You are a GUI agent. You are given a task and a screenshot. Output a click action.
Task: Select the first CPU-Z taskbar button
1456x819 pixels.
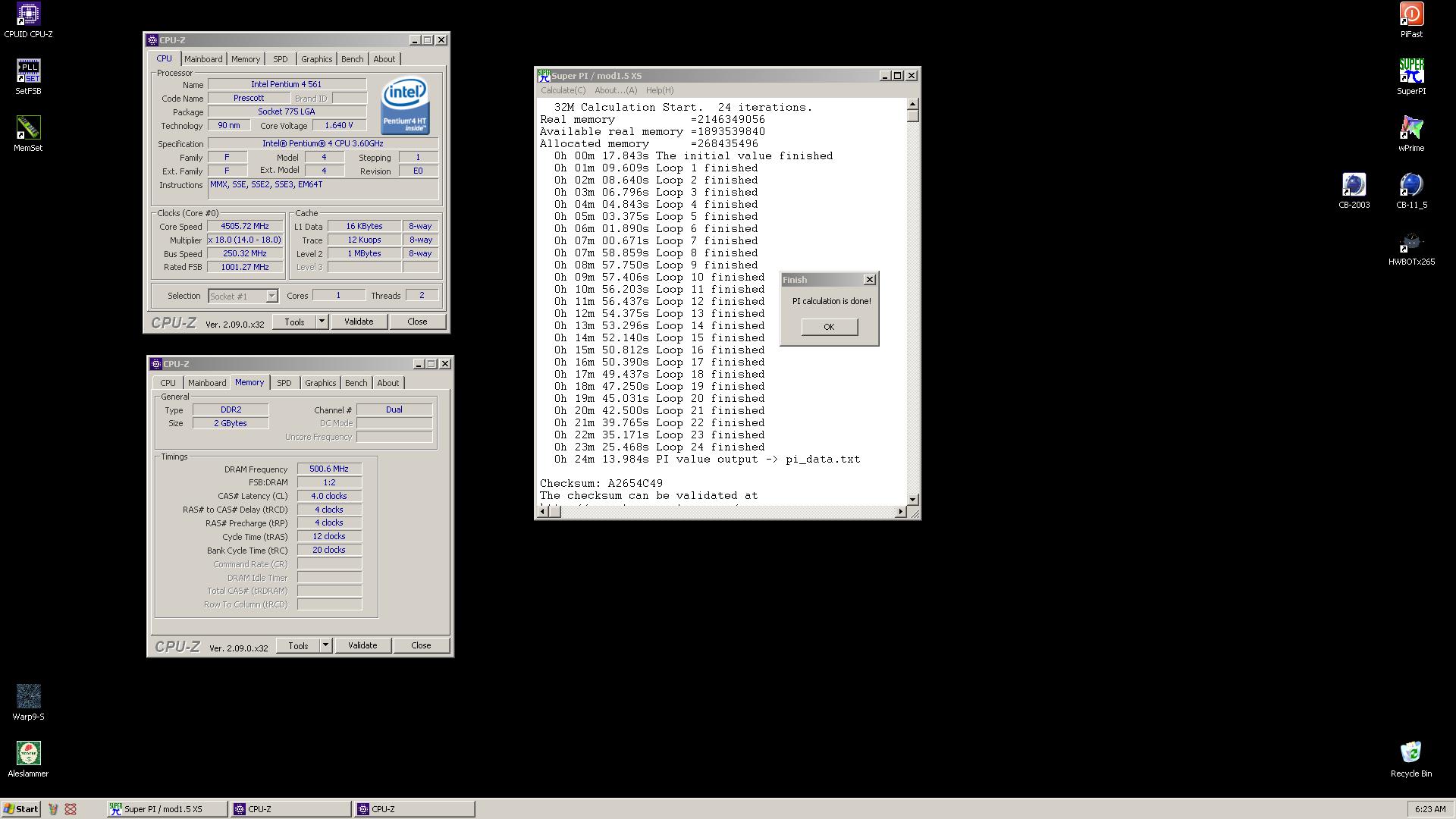click(x=291, y=809)
